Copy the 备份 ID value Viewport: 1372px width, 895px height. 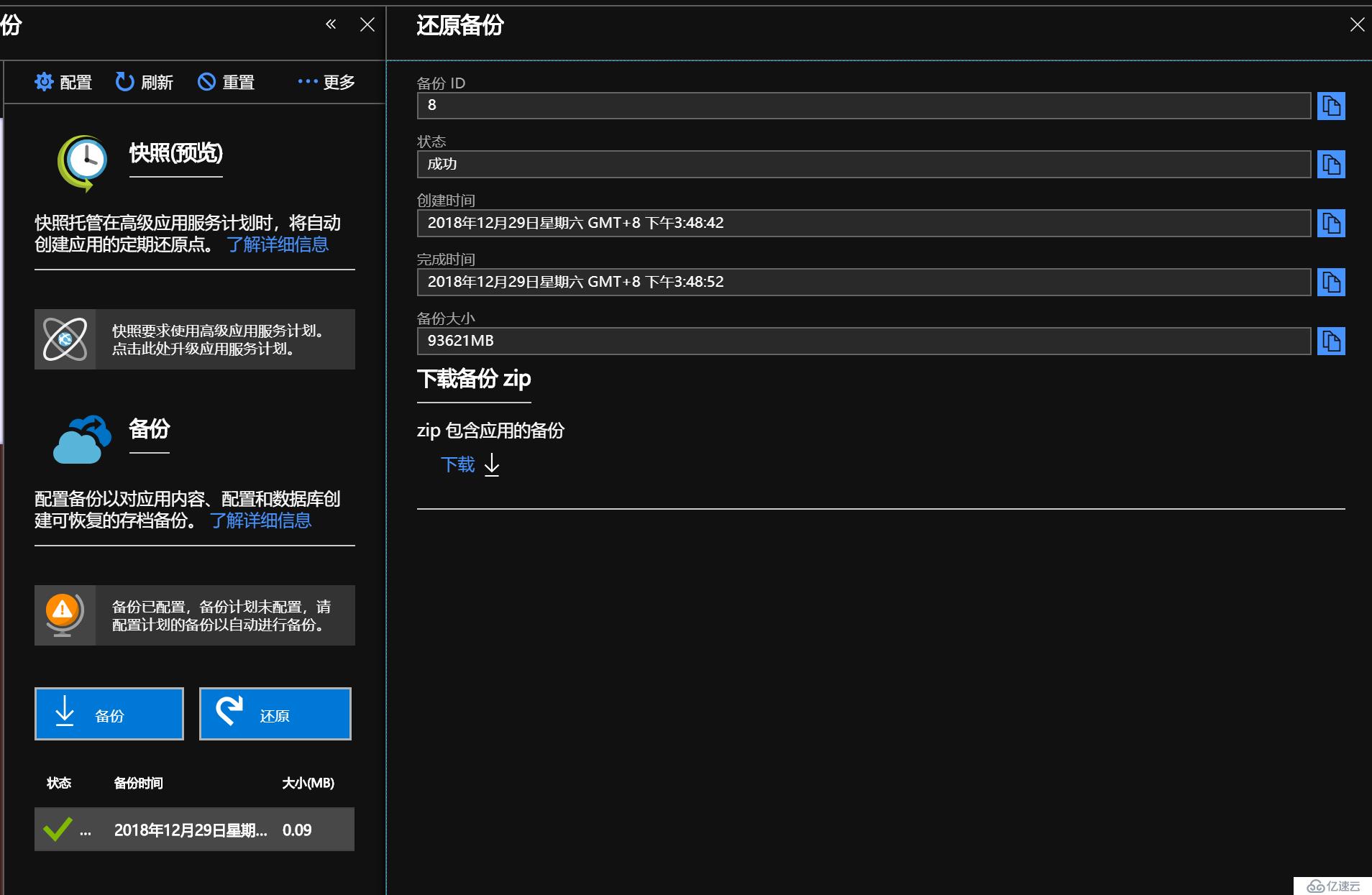click(x=1331, y=106)
